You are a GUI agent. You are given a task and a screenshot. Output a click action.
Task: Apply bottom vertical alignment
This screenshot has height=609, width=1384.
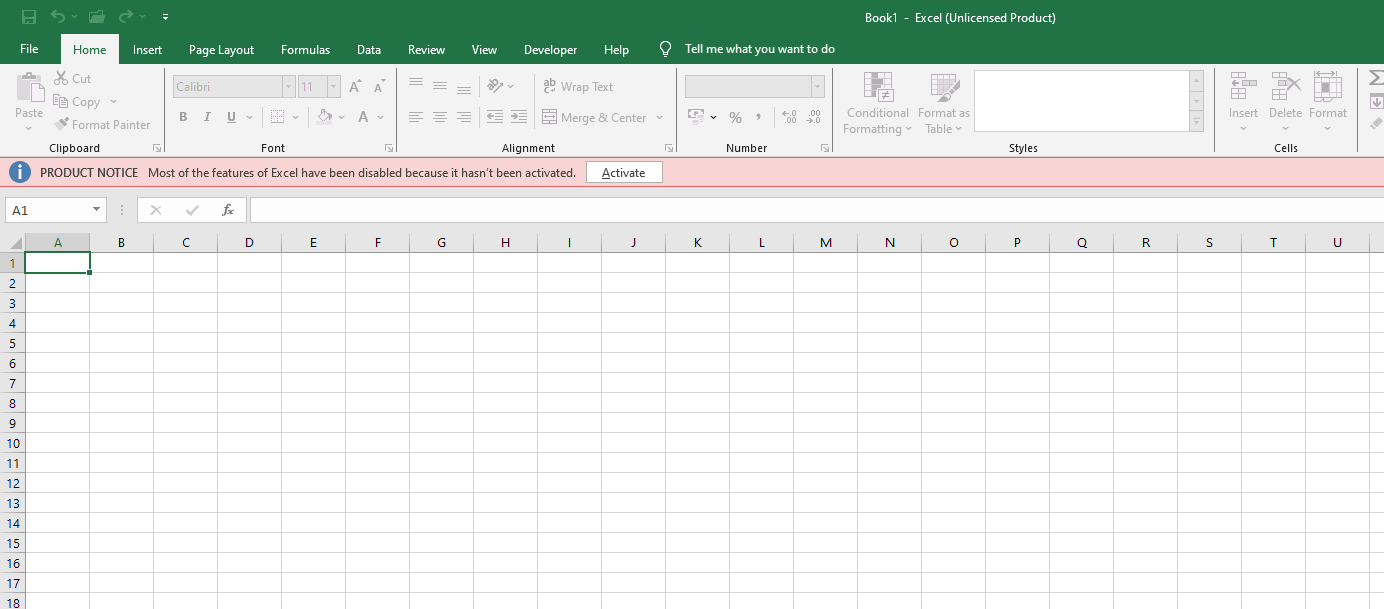coord(464,87)
